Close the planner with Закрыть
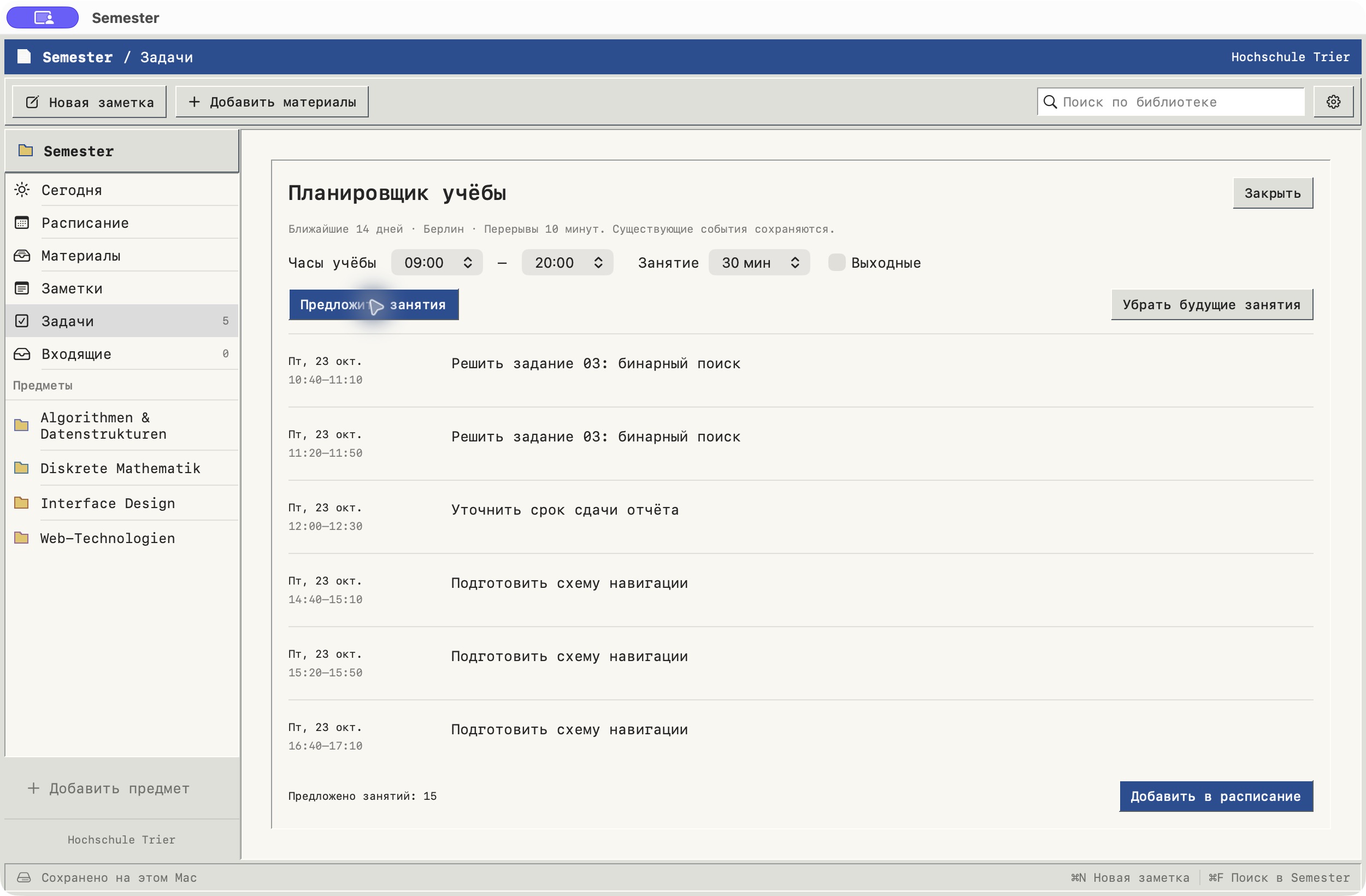The width and height of the screenshot is (1366, 896). click(1273, 193)
